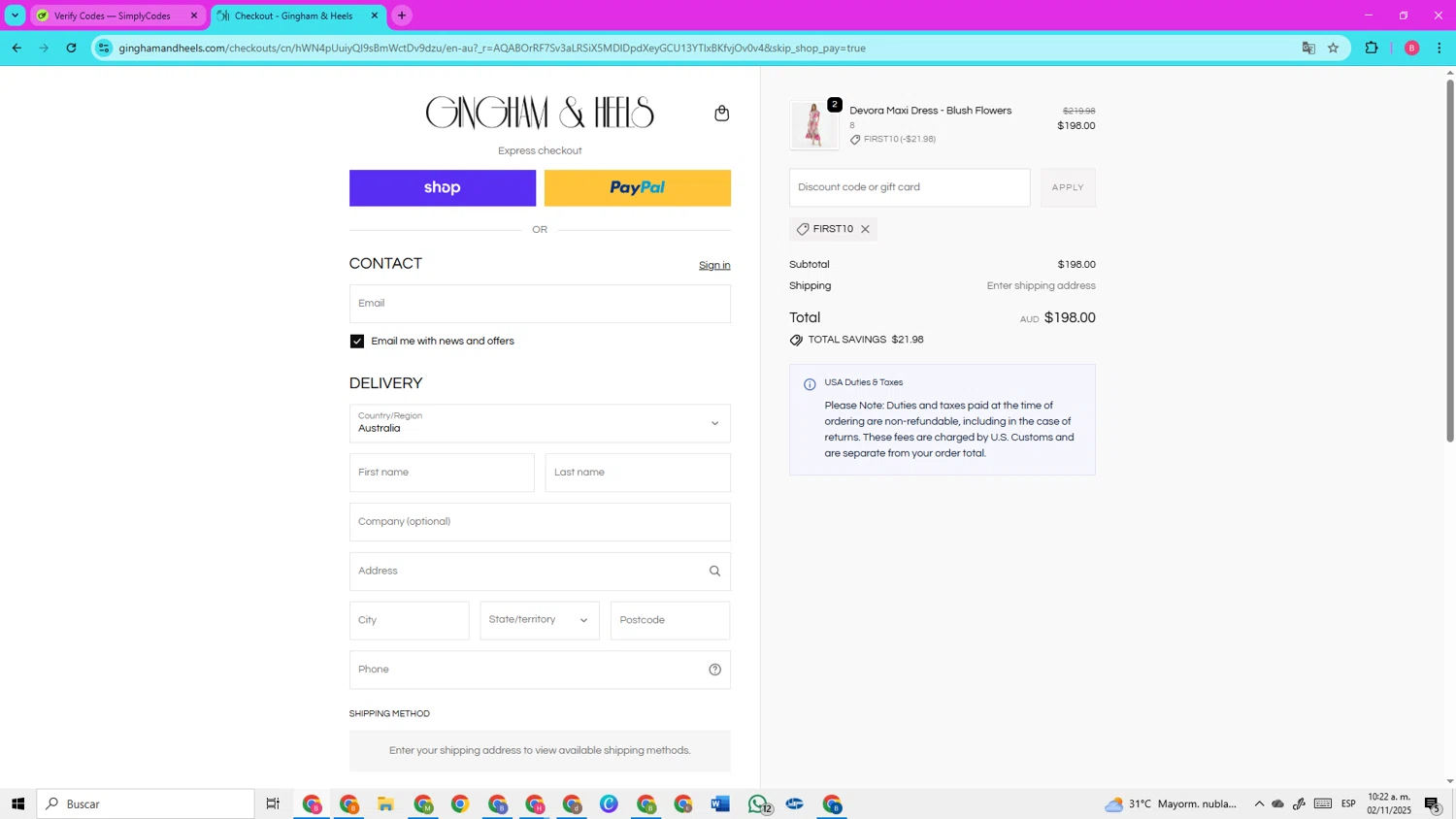Reload the checkout page
Viewport: 1456px width, 819px height.
[71, 48]
